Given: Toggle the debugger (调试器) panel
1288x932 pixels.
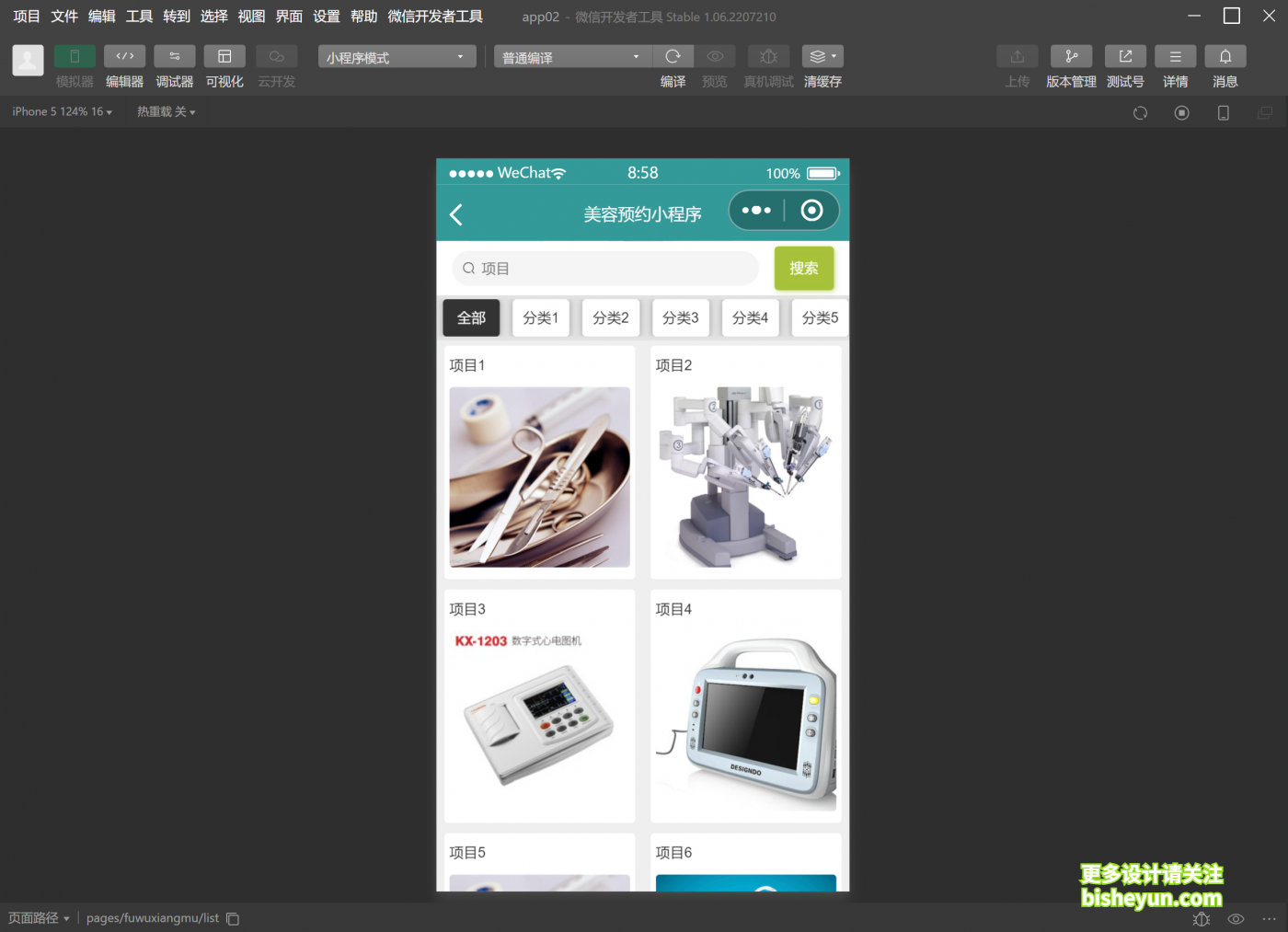Looking at the screenshot, I should tap(174, 57).
